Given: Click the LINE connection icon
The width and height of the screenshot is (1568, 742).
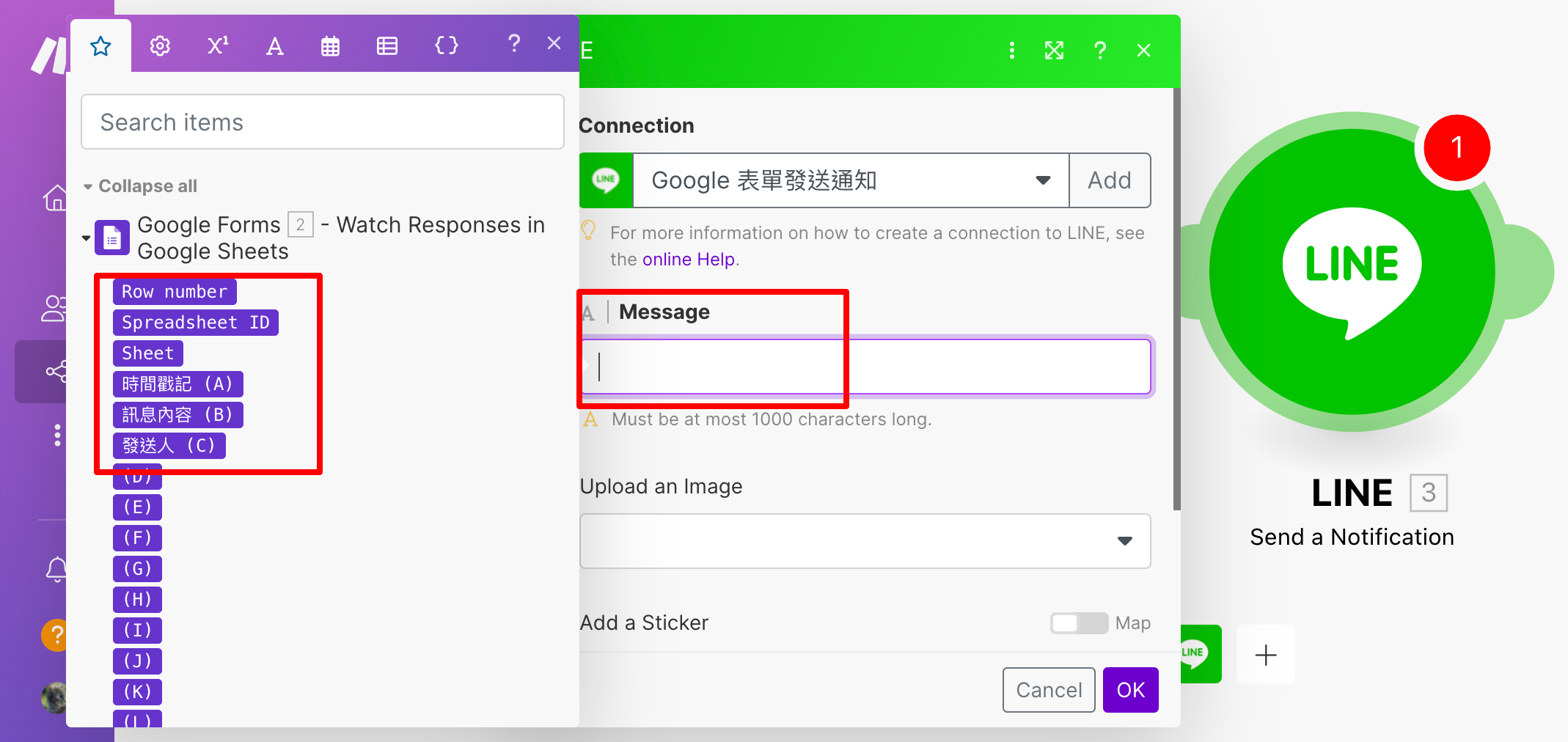Looking at the screenshot, I should (x=606, y=180).
